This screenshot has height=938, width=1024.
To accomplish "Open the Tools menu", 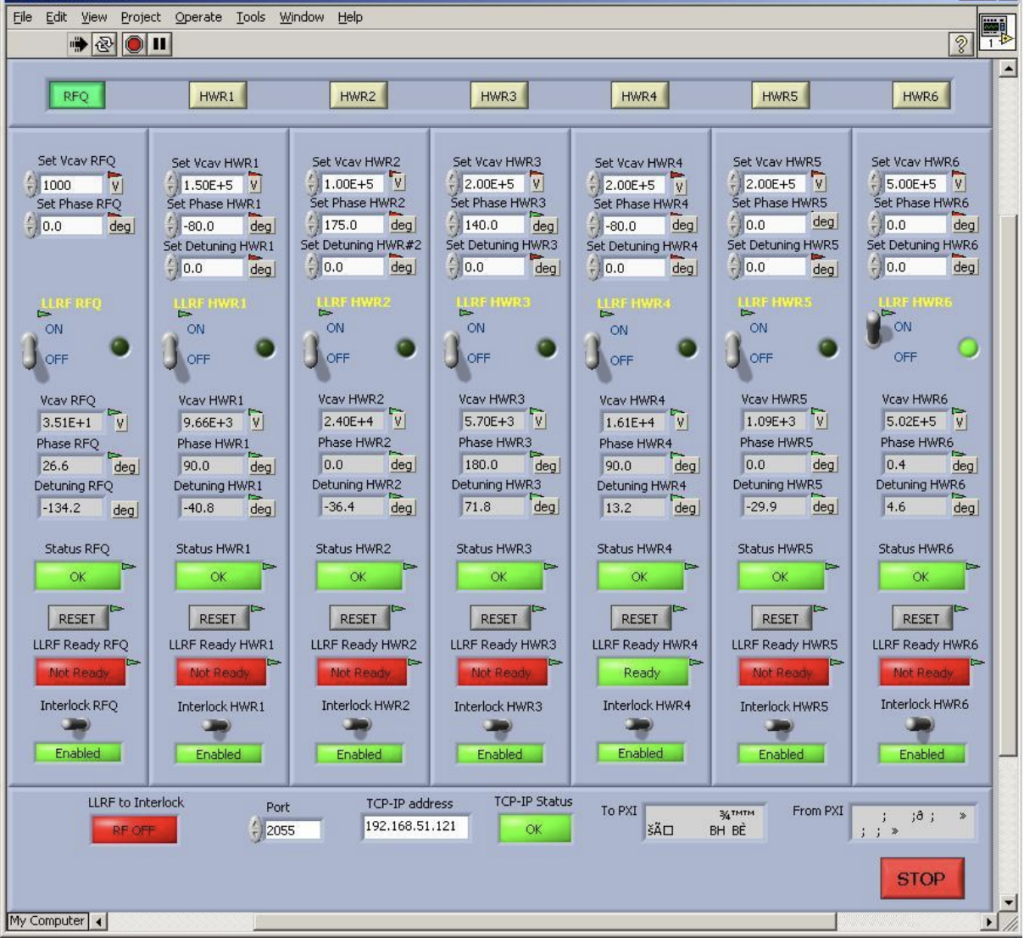I will 250,17.
